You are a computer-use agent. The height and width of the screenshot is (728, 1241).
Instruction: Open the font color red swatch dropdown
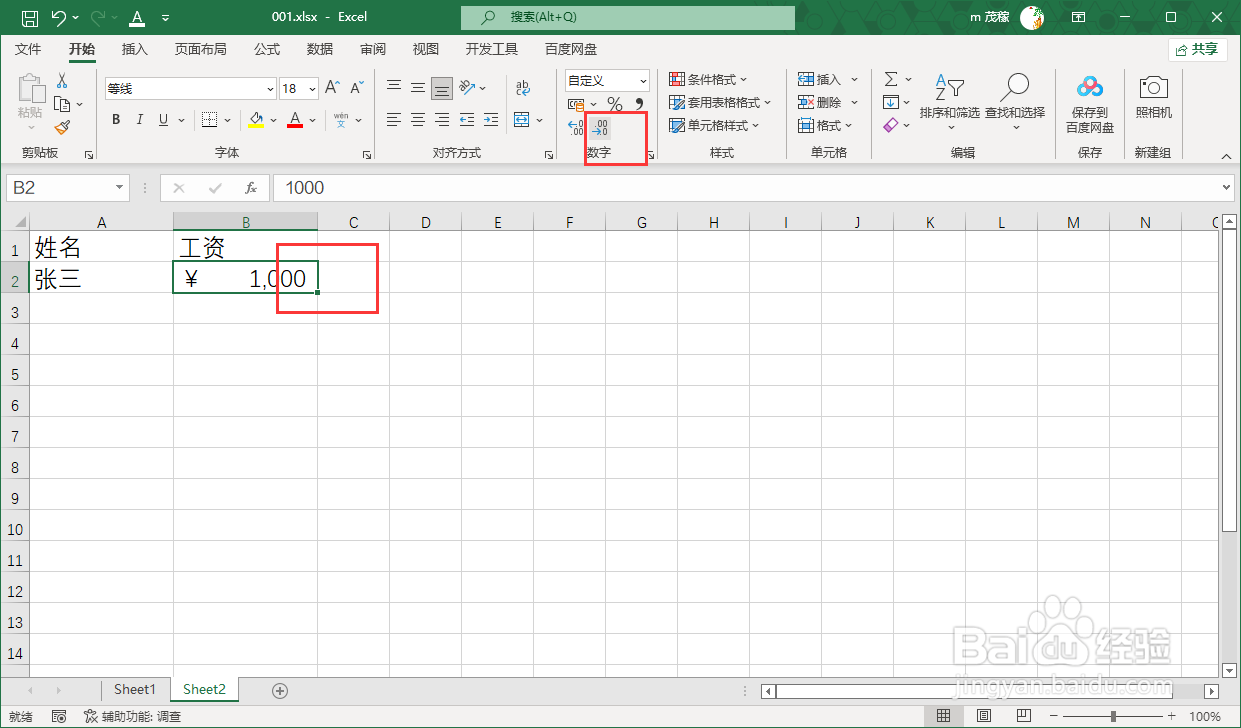(x=311, y=119)
